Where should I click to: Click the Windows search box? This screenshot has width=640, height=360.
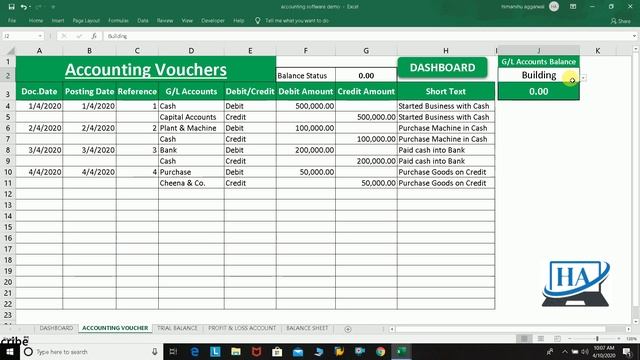point(91,351)
